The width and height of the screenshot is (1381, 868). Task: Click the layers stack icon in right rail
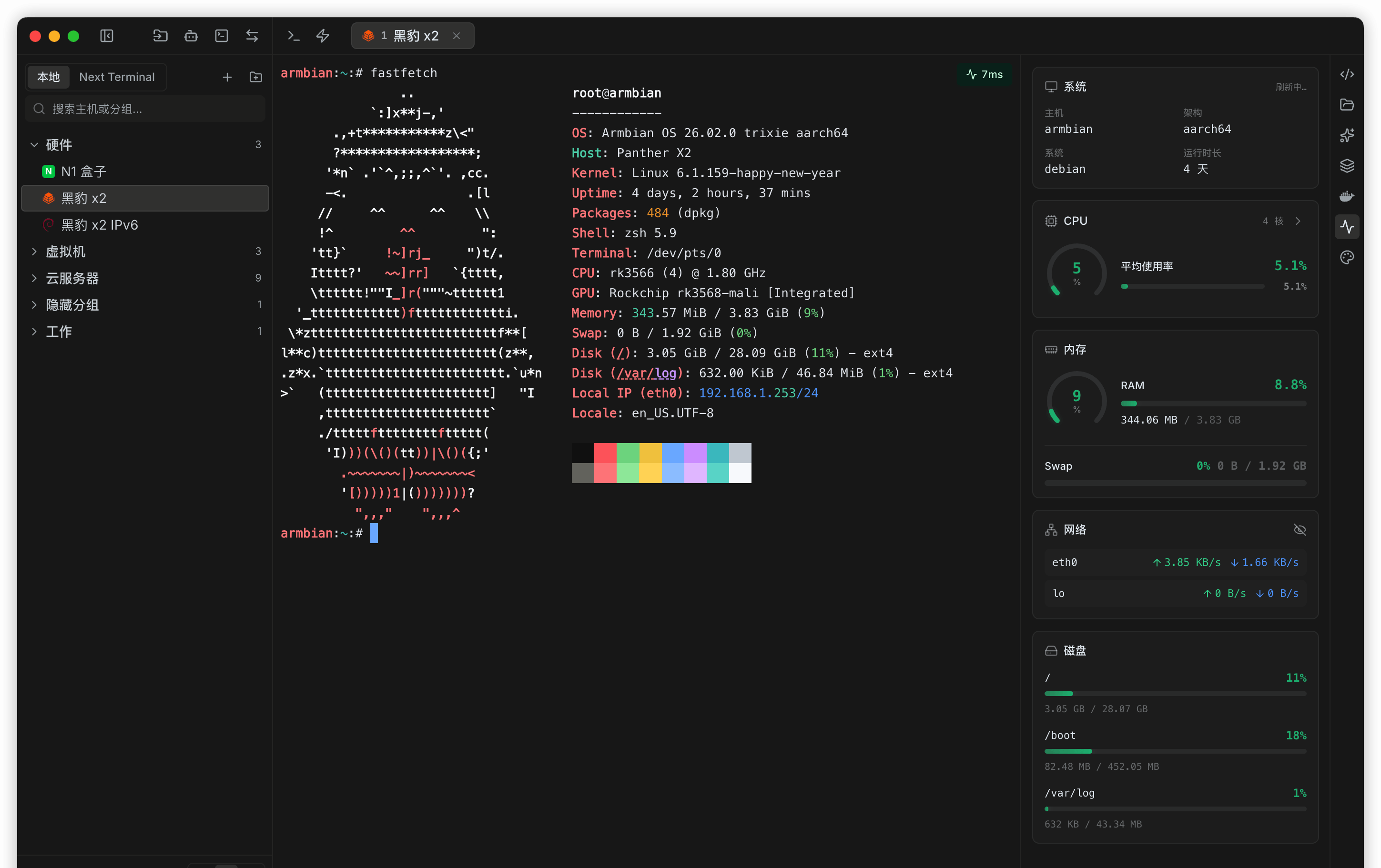(x=1347, y=166)
